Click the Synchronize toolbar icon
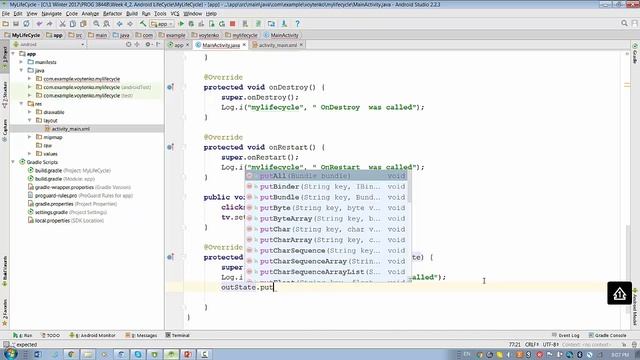The image size is (640, 360). [26, 24]
